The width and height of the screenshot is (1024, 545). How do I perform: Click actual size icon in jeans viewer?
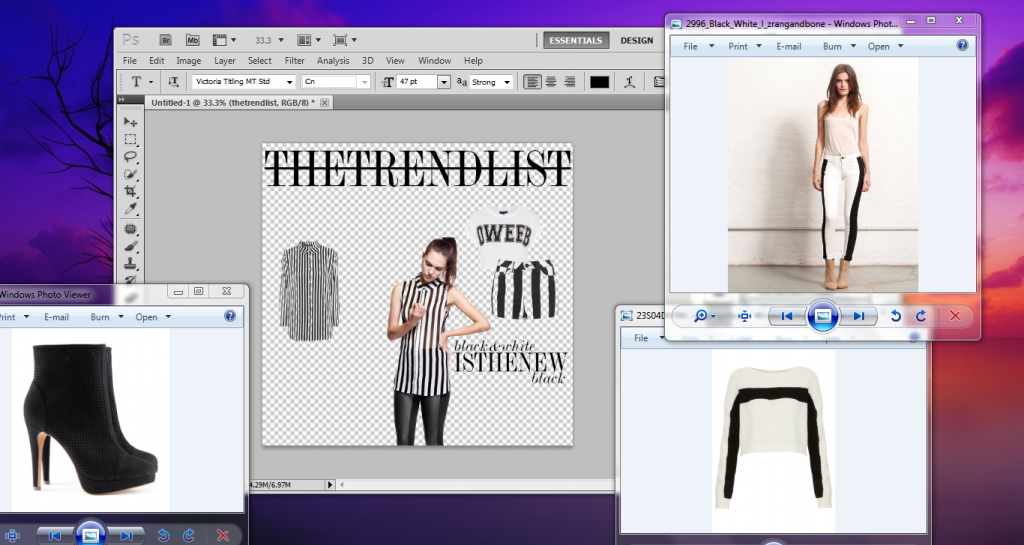click(744, 316)
